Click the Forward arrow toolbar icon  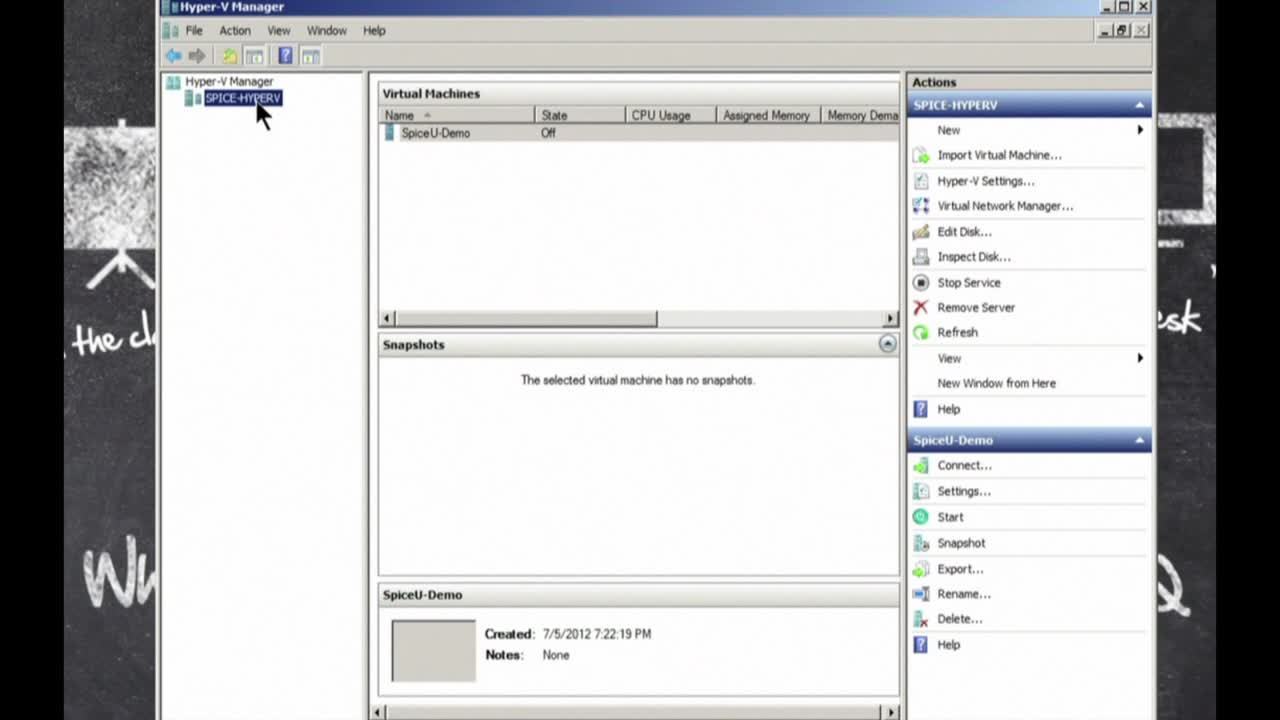point(197,56)
